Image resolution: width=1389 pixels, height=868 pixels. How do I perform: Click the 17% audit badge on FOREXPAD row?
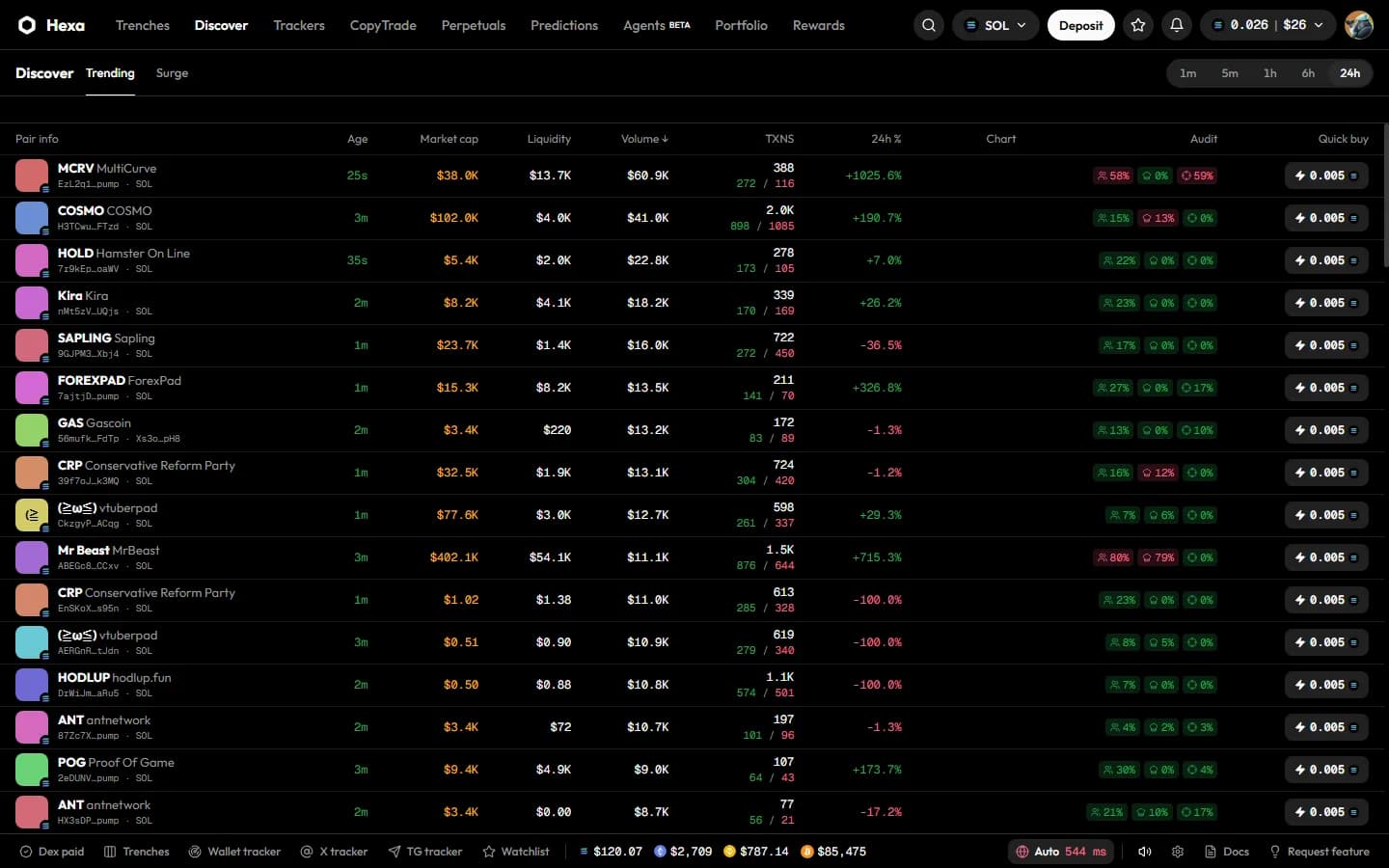1197,388
